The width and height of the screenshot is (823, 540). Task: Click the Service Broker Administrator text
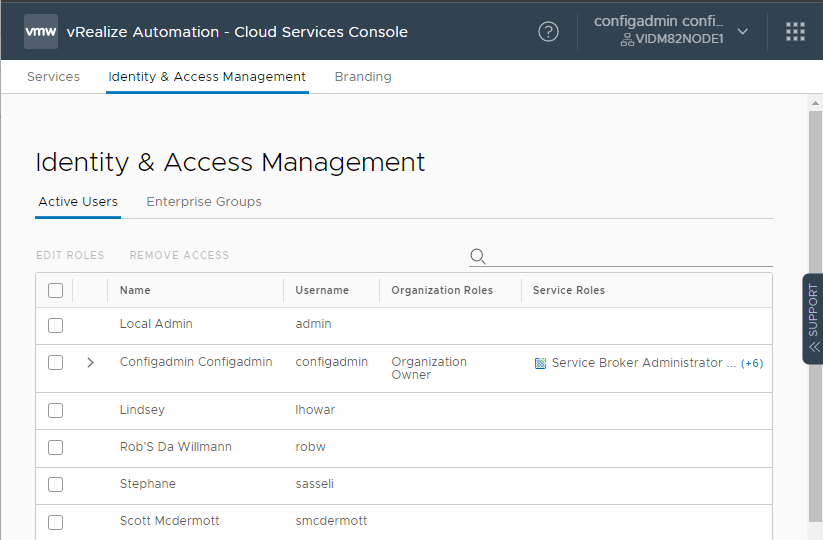point(637,363)
